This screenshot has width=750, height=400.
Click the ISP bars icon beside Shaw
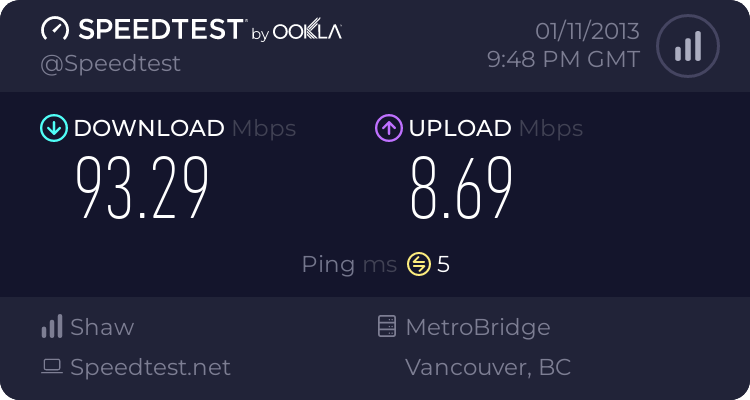pyautogui.click(x=52, y=327)
